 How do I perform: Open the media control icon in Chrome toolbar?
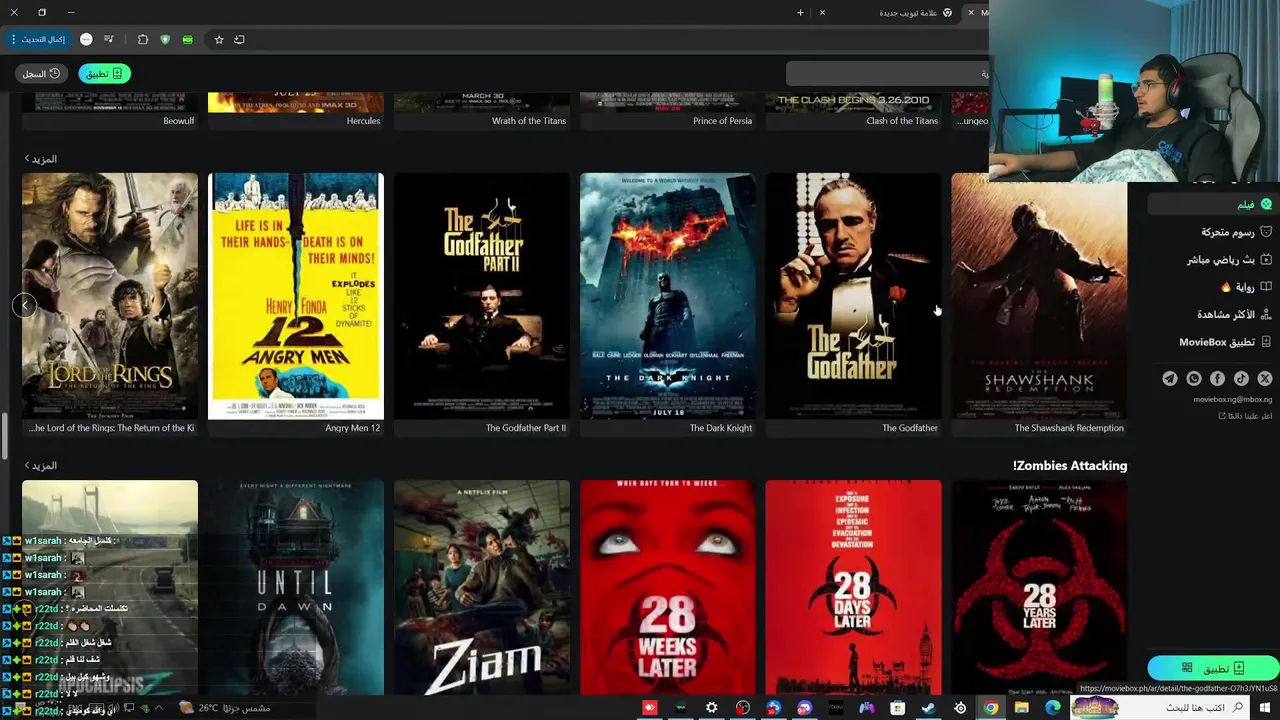(108, 39)
